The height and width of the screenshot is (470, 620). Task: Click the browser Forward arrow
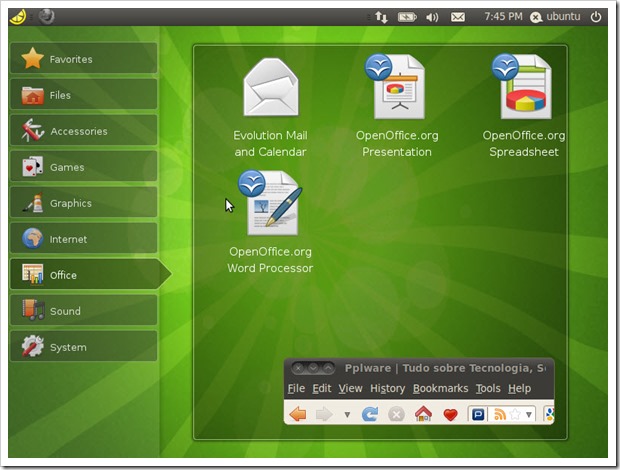324,414
